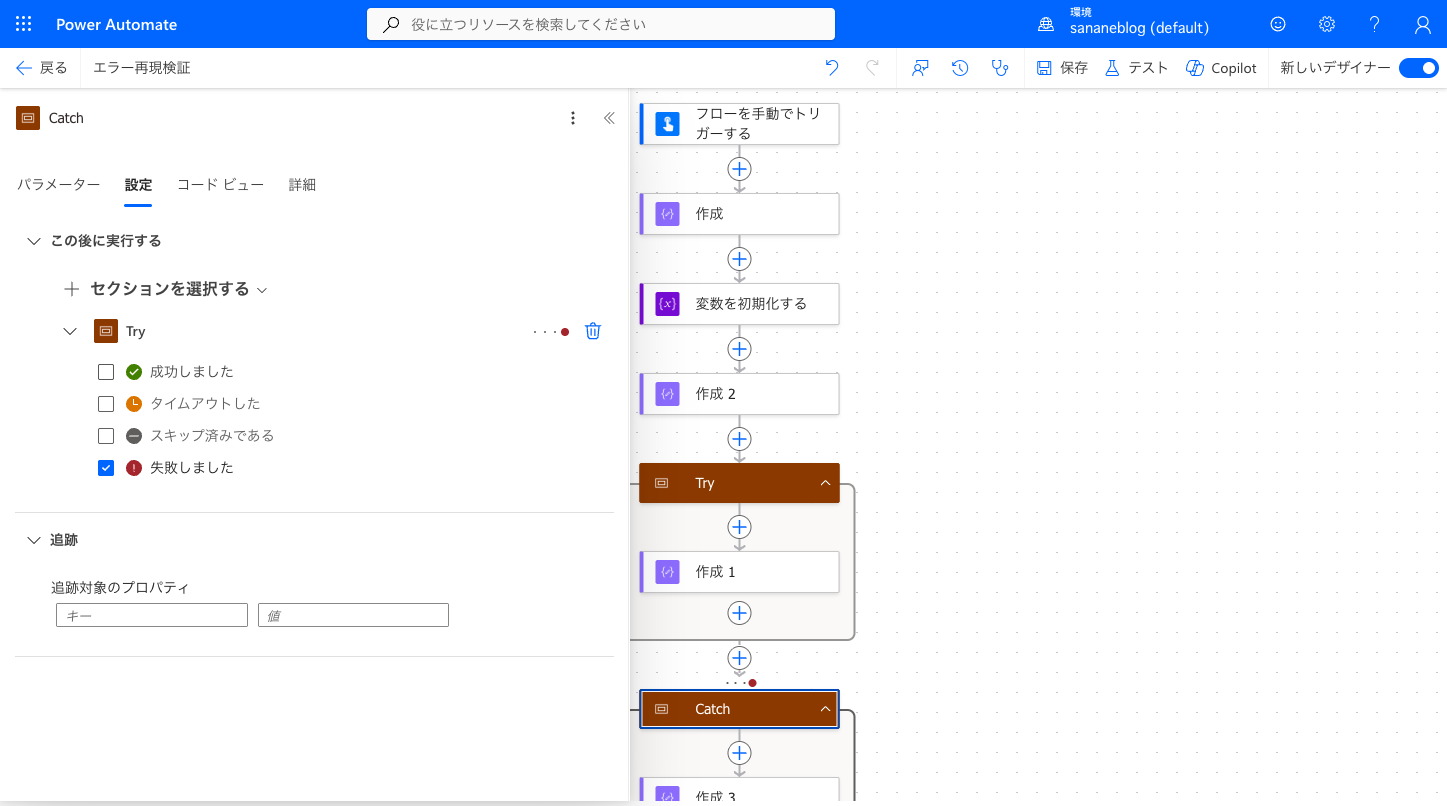The image size is (1447, 806).
Task: Click the flow name エラー再現検証
Action: pyautogui.click(x=142, y=68)
